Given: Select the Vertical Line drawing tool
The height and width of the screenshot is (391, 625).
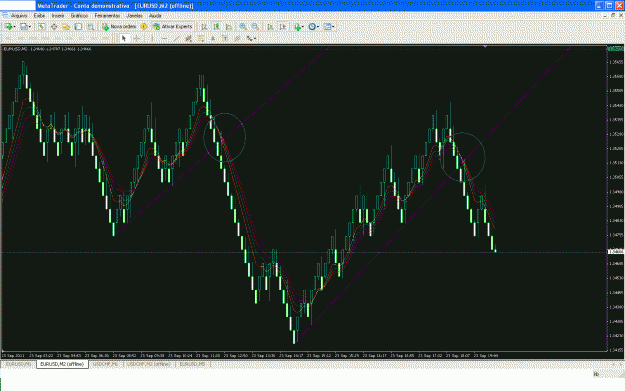Looking at the screenshot, I should 152,38.
